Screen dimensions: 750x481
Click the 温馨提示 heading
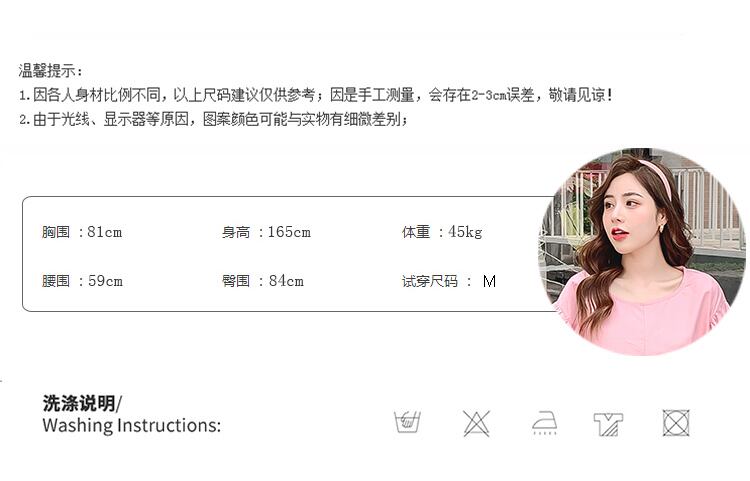coord(50,71)
